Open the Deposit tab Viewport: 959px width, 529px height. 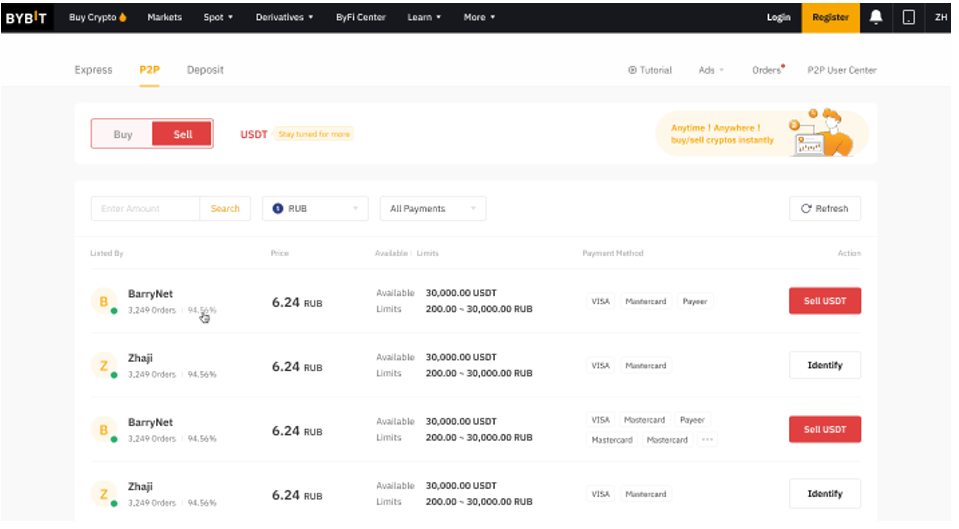tap(205, 70)
